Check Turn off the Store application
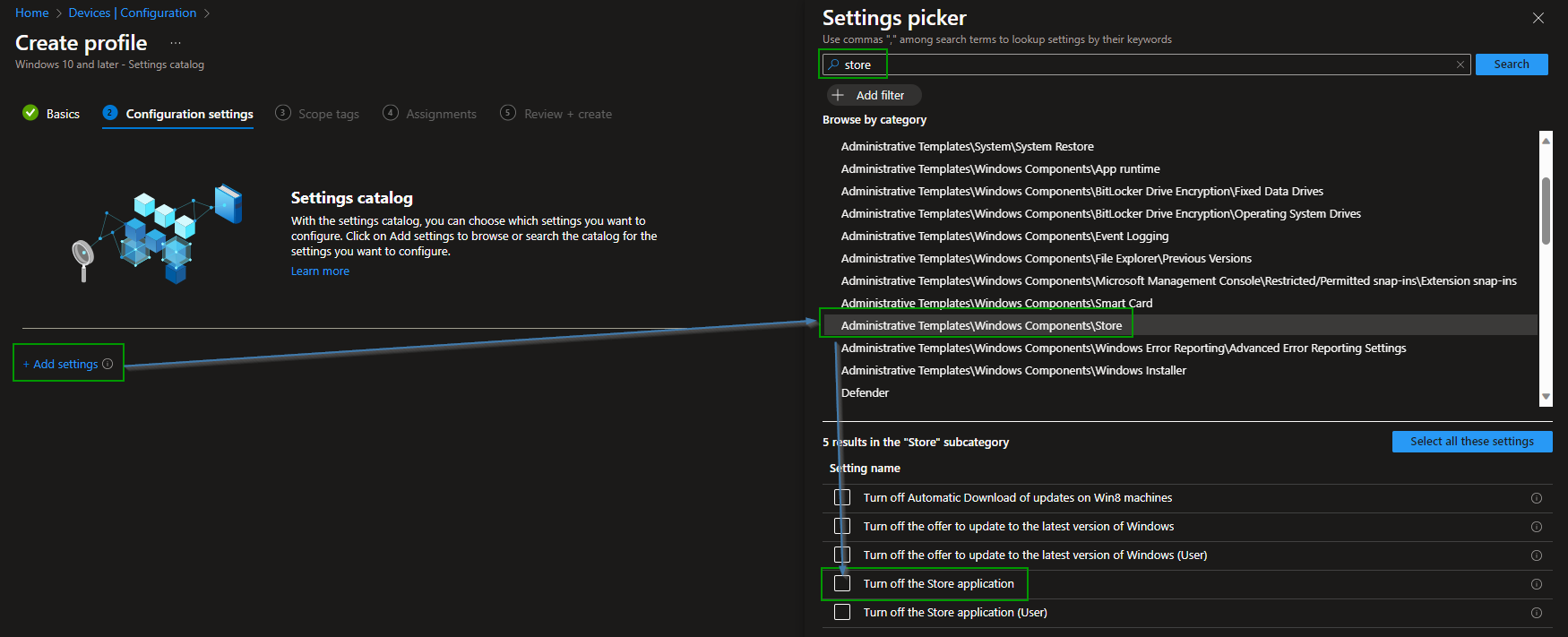Screen dimensions: 1568x637 pyautogui.click(x=842, y=583)
